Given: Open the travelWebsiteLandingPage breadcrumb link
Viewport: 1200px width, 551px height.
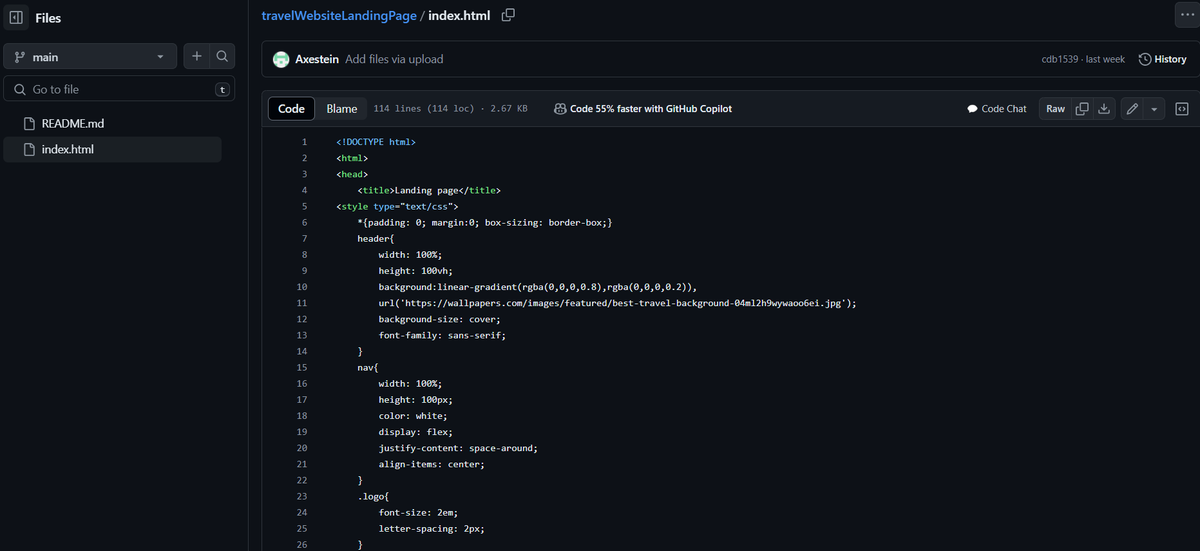Looking at the screenshot, I should [x=338, y=16].
